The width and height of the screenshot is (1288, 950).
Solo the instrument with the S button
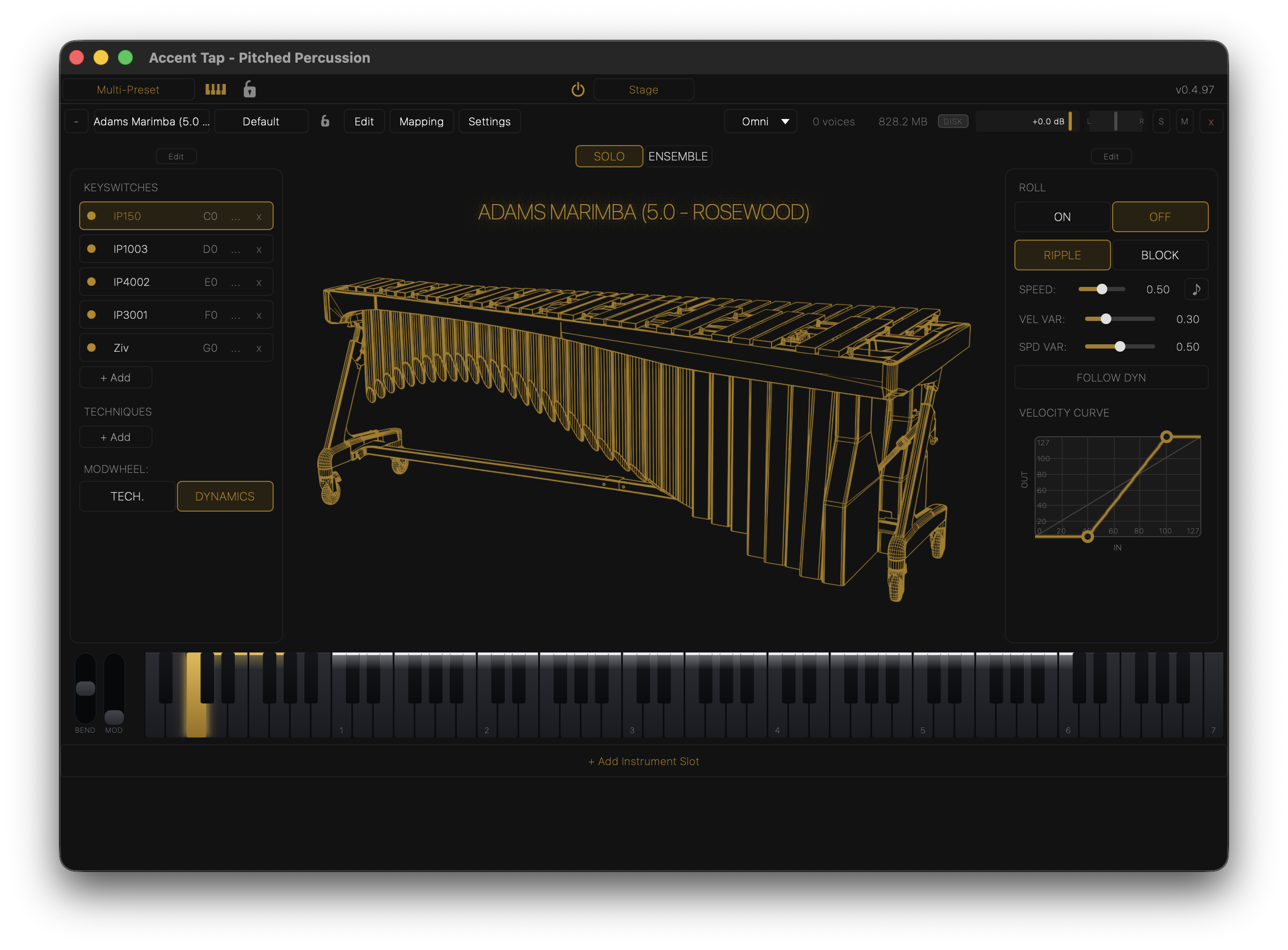pyautogui.click(x=1161, y=121)
